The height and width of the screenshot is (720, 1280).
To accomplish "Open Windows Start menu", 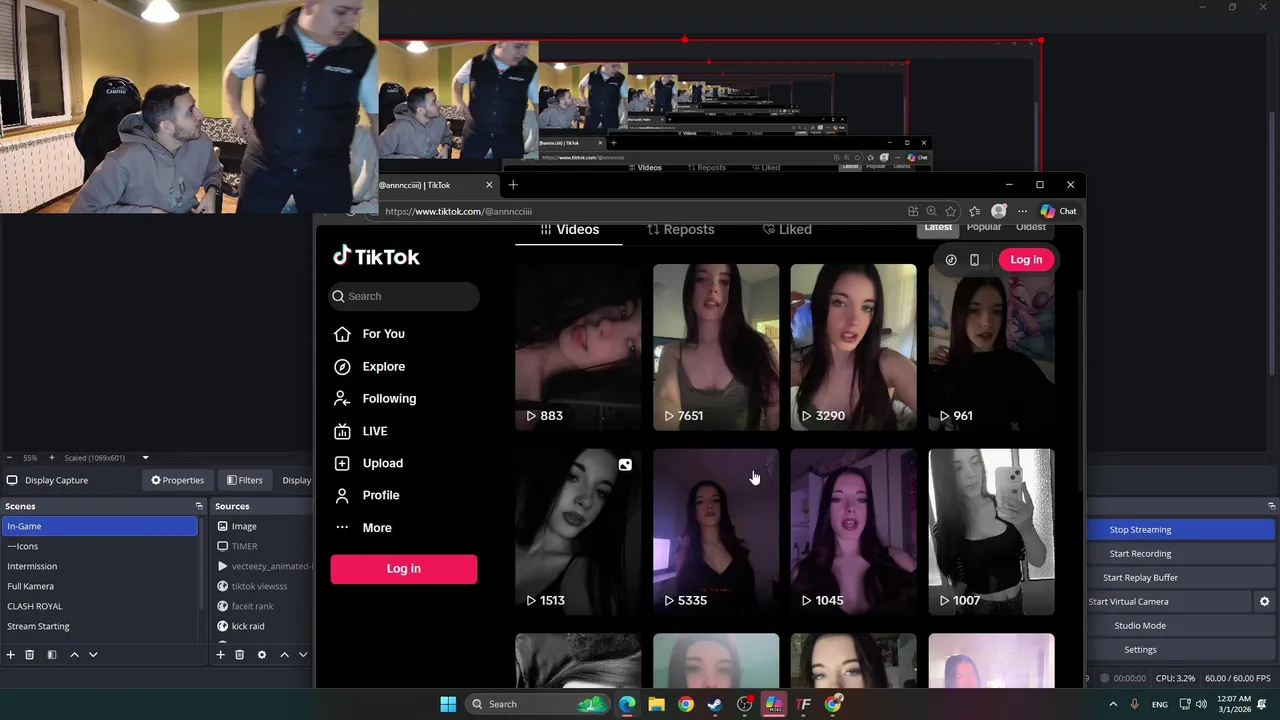I will [x=448, y=704].
